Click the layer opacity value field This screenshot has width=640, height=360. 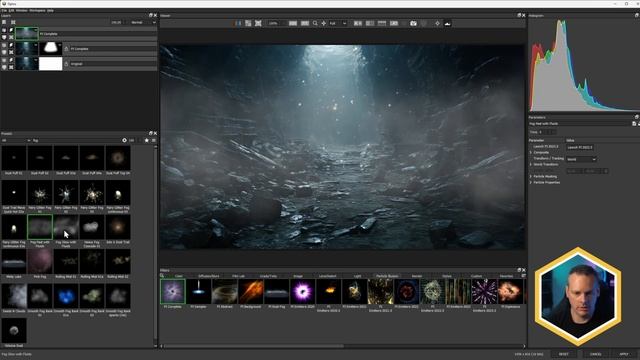pos(116,22)
